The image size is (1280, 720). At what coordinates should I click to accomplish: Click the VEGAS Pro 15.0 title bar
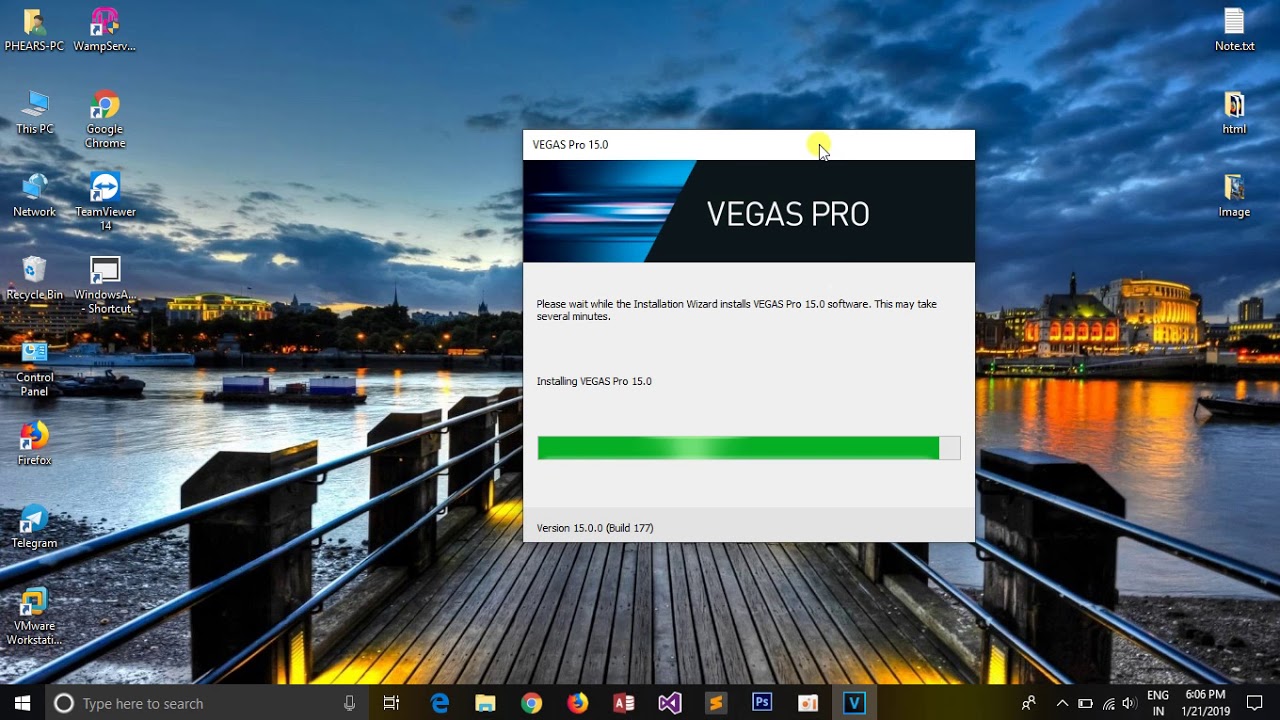[x=748, y=145]
